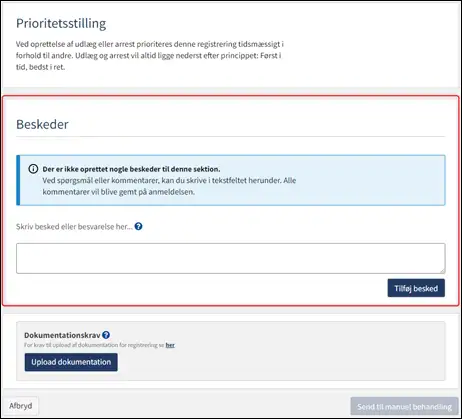
Task: Click the 'Skriv besked eller besvarelse her...' label
Action: (74, 227)
